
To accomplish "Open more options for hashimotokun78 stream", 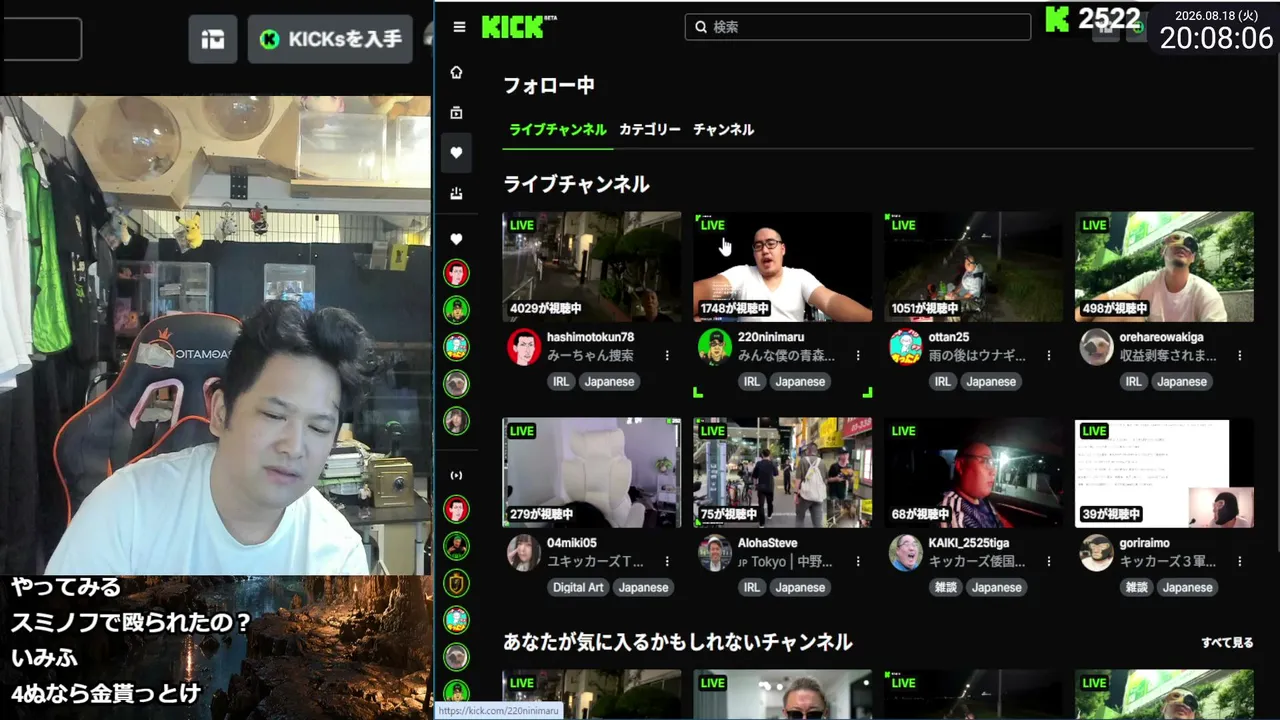I will [x=667, y=355].
